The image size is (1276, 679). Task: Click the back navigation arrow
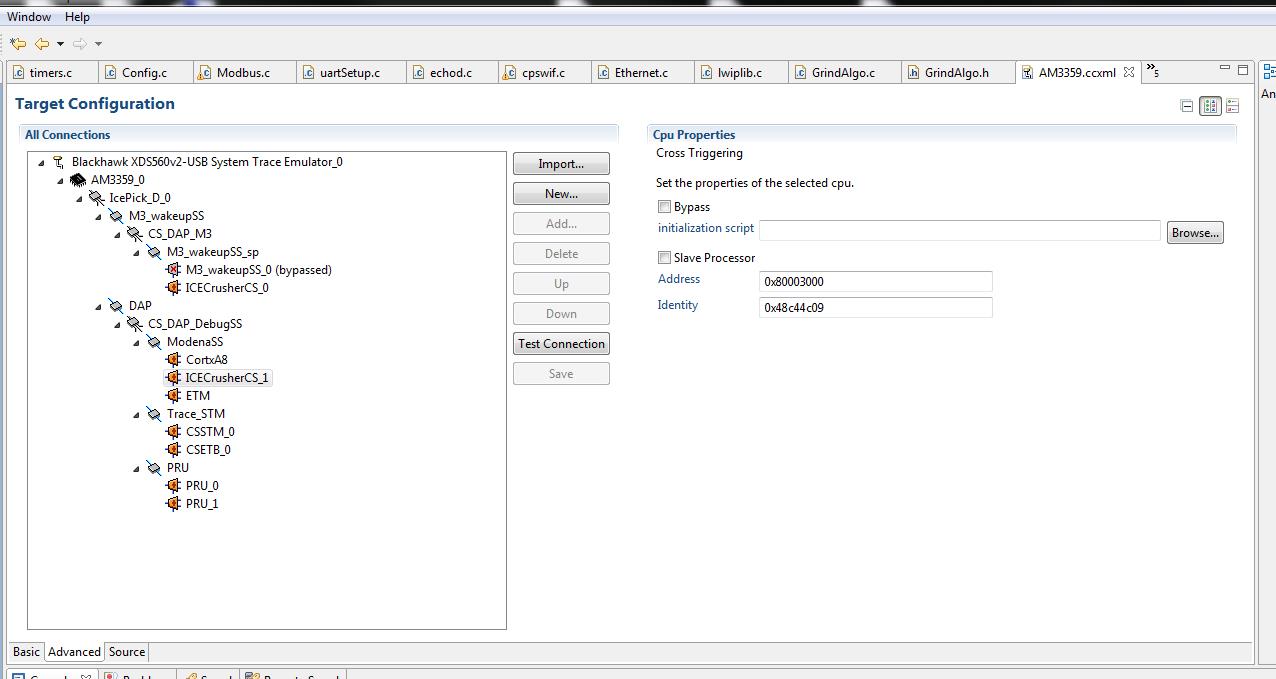tap(42, 43)
